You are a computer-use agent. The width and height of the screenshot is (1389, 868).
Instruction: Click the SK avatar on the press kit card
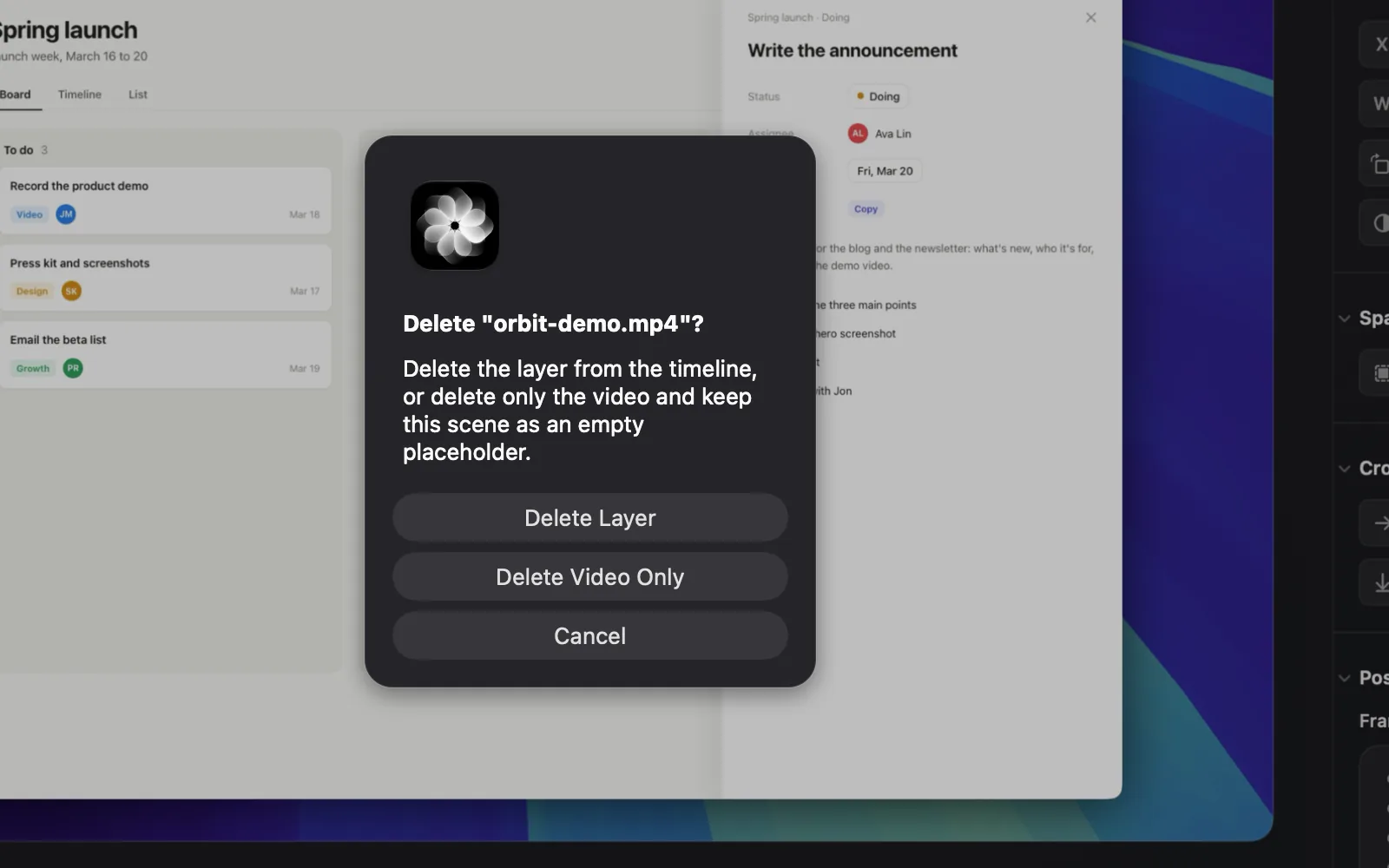[71, 292]
